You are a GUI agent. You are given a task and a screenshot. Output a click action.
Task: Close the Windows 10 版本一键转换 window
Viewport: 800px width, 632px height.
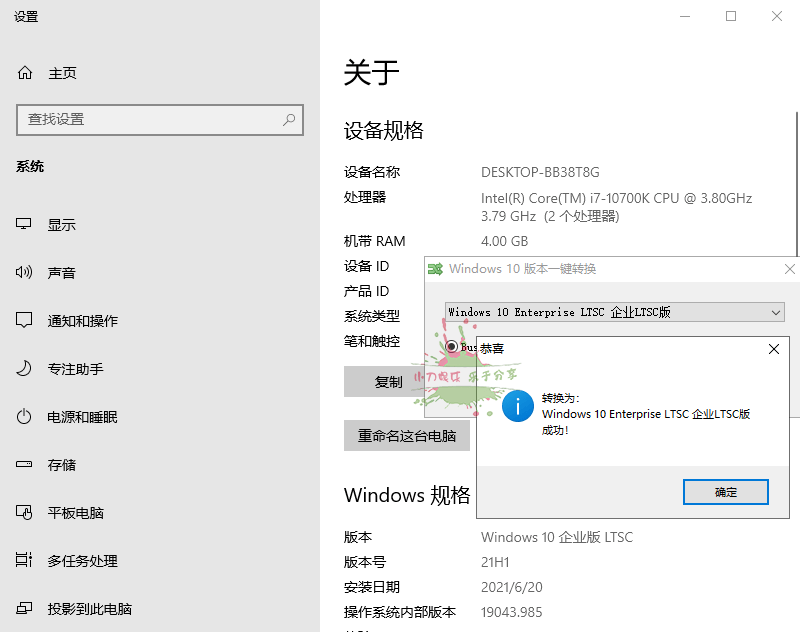[x=789, y=269]
